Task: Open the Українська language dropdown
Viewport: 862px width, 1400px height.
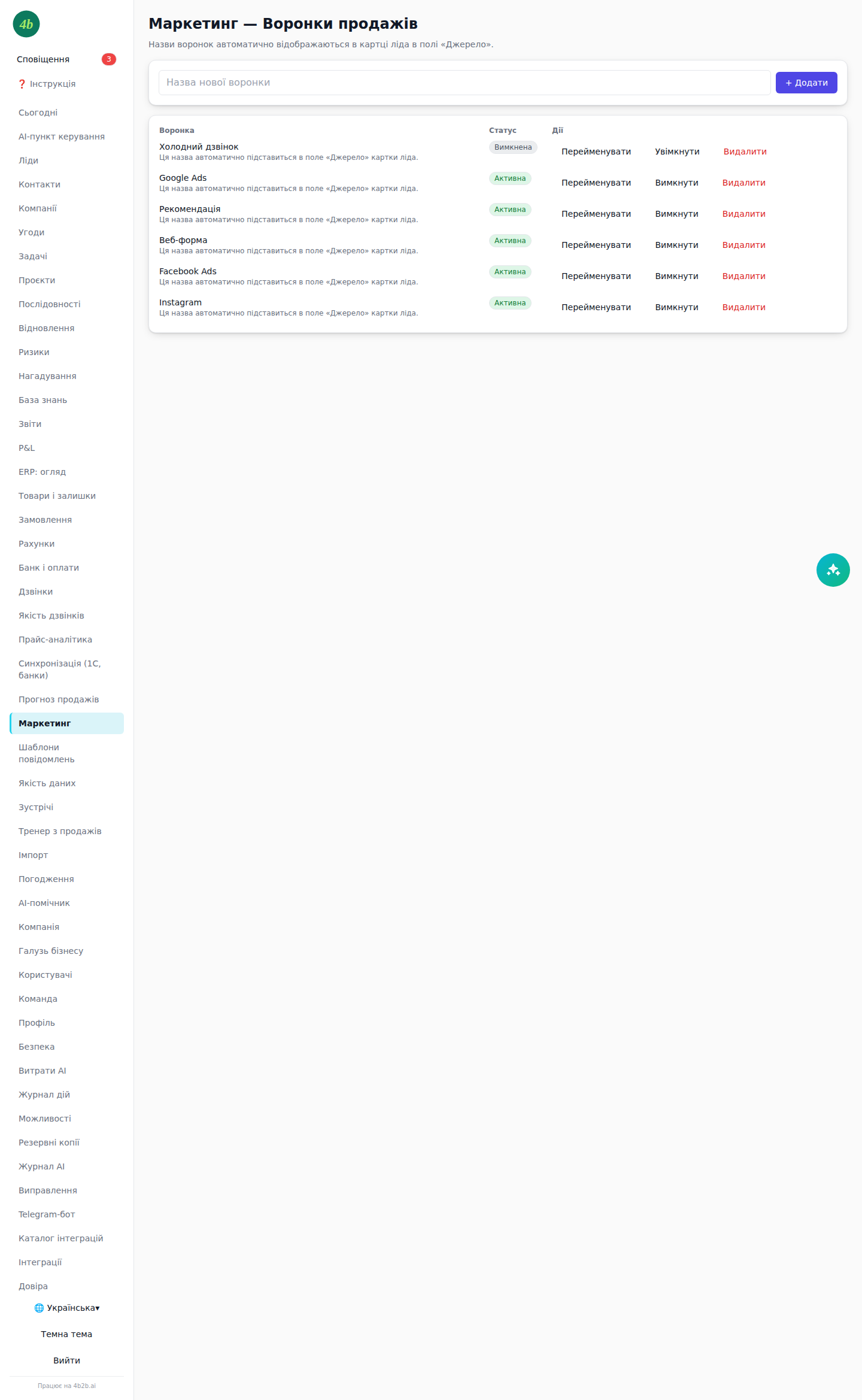Action: coord(67,1308)
